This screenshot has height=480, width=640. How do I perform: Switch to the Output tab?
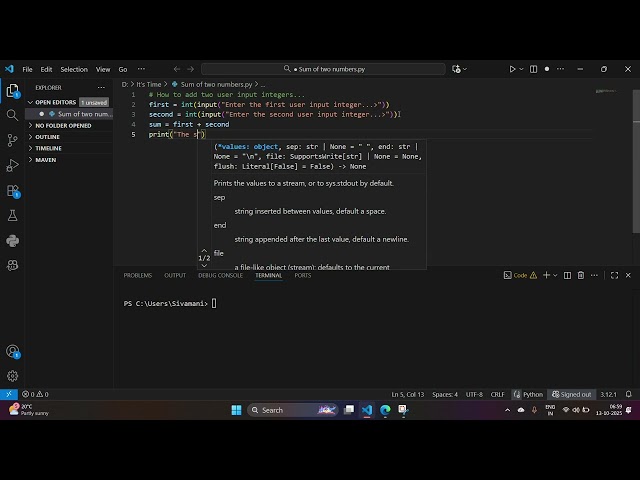[x=175, y=276]
